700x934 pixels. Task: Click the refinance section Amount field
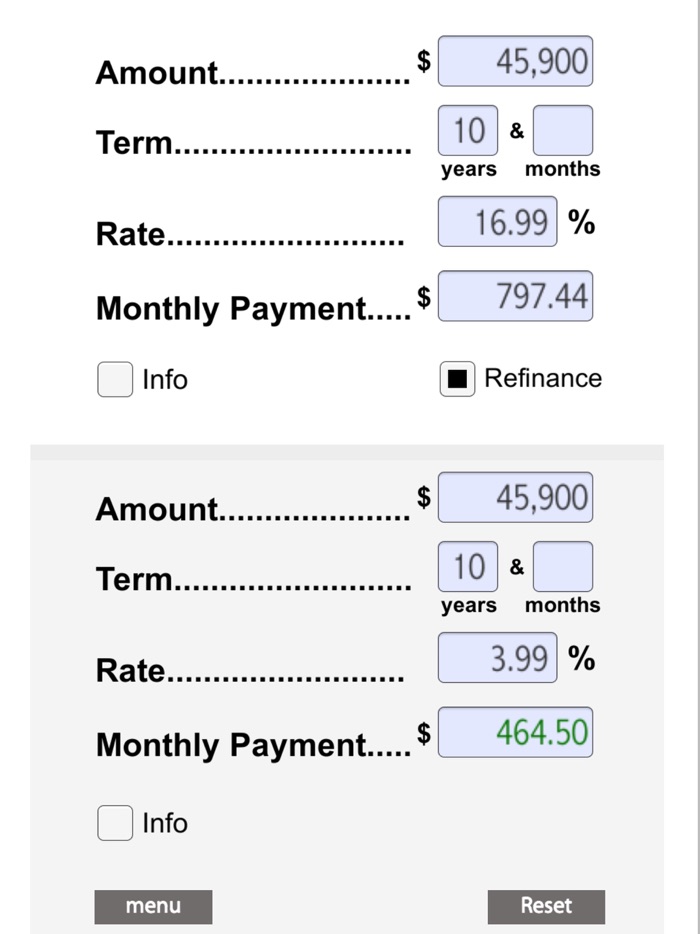pos(515,498)
